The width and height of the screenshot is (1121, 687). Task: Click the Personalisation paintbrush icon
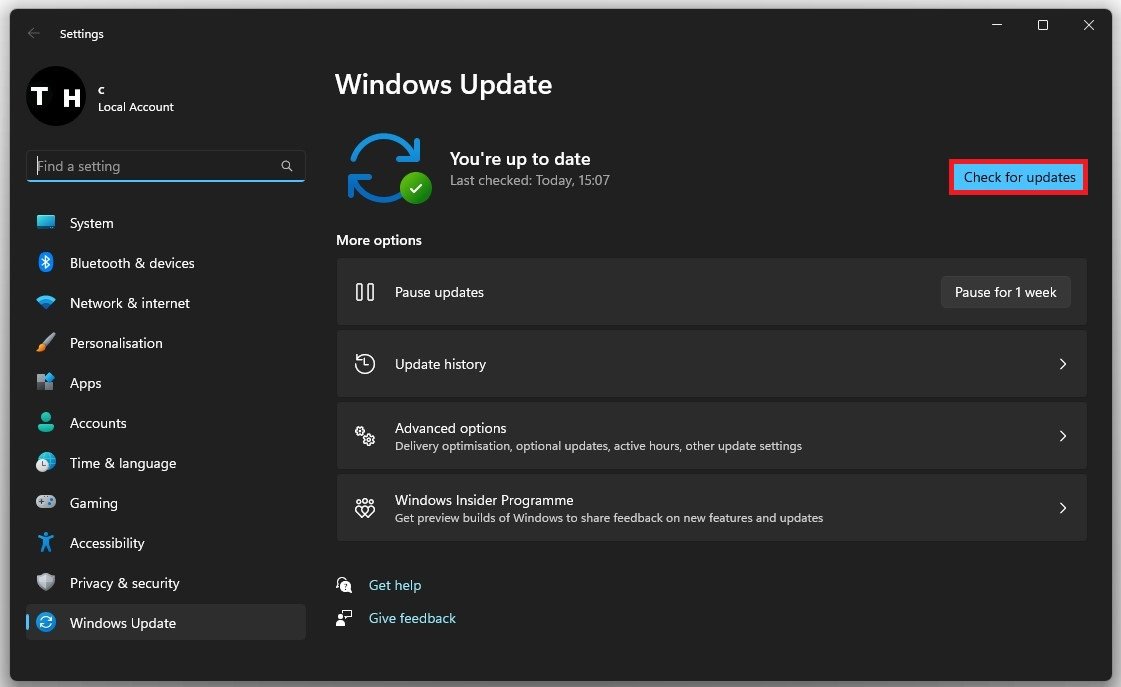46,342
